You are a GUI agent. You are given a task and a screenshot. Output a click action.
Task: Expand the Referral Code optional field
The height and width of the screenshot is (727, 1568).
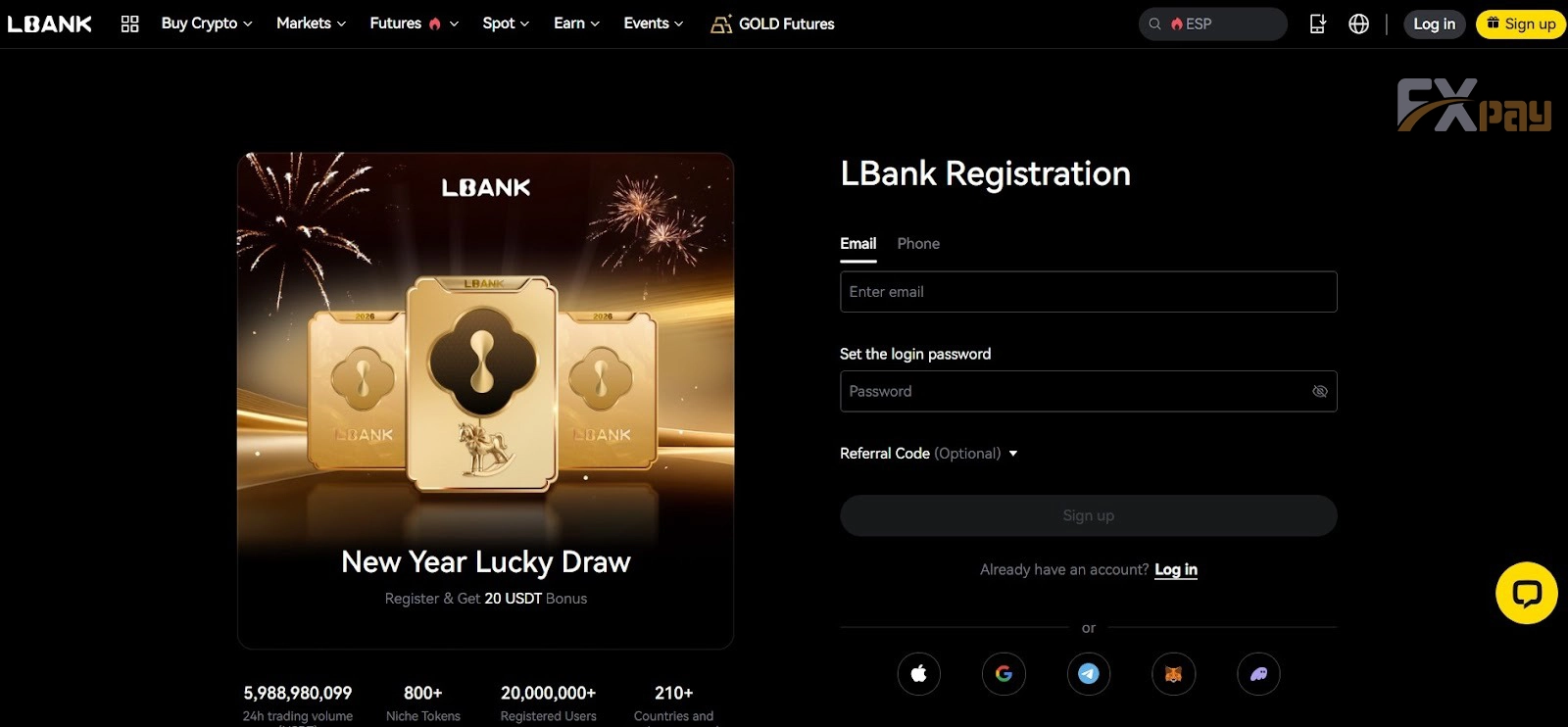[x=928, y=453]
